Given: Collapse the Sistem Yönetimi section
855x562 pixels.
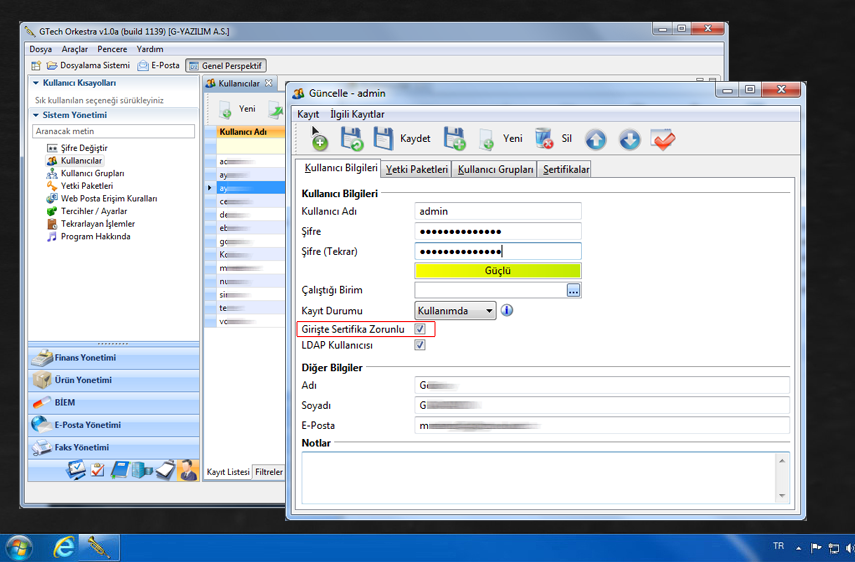Looking at the screenshot, I should (x=37, y=115).
